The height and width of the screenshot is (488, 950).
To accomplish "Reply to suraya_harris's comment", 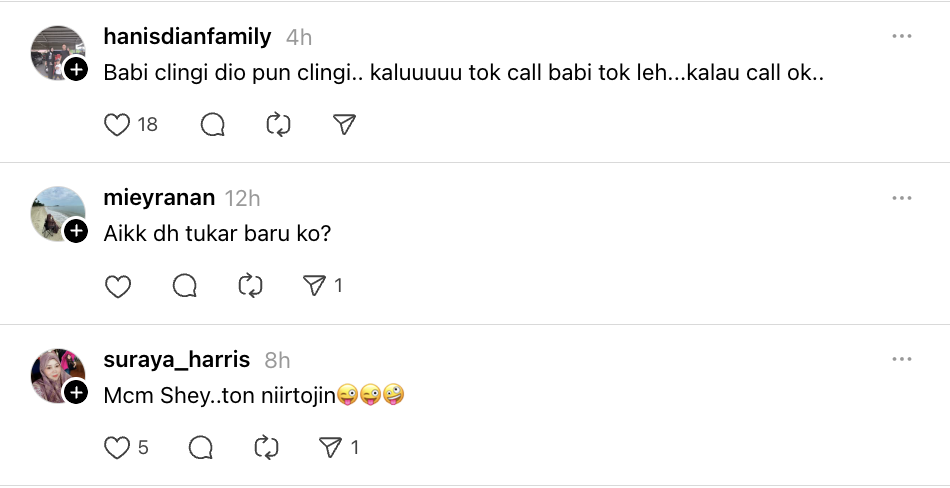I will pyautogui.click(x=200, y=447).
